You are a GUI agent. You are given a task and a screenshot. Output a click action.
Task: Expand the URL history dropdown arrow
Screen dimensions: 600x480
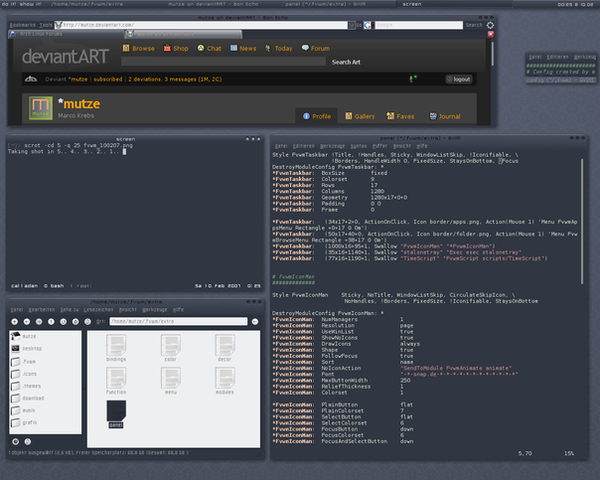352,25
